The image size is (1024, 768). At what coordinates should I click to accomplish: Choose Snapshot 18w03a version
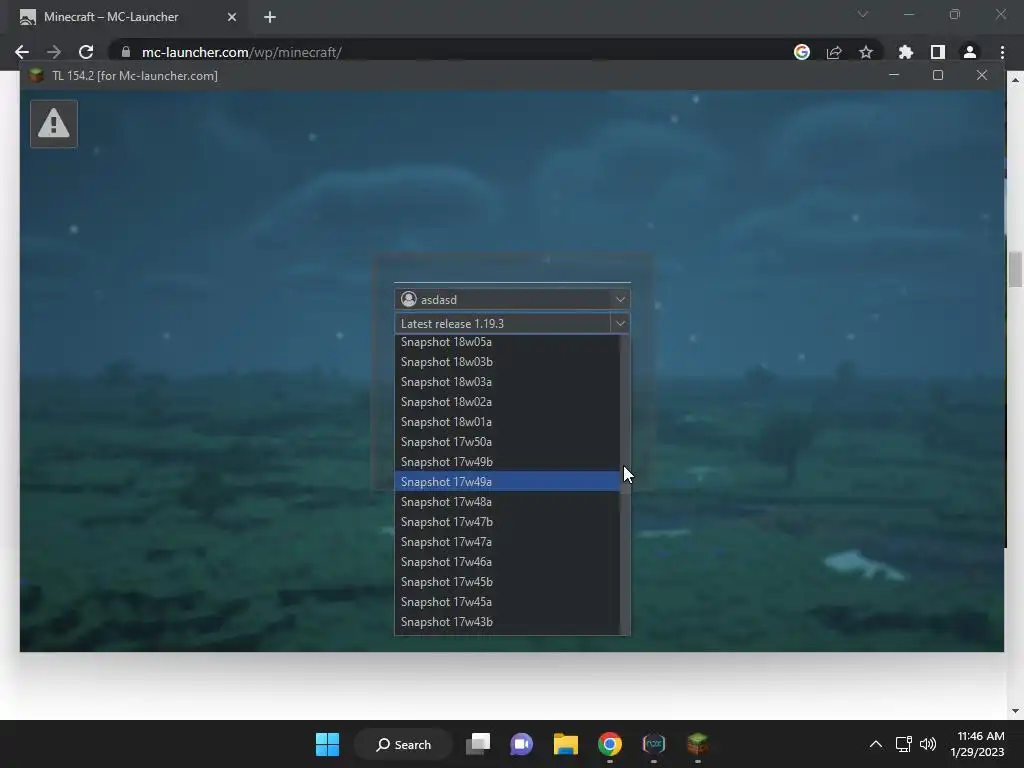point(507,381)
